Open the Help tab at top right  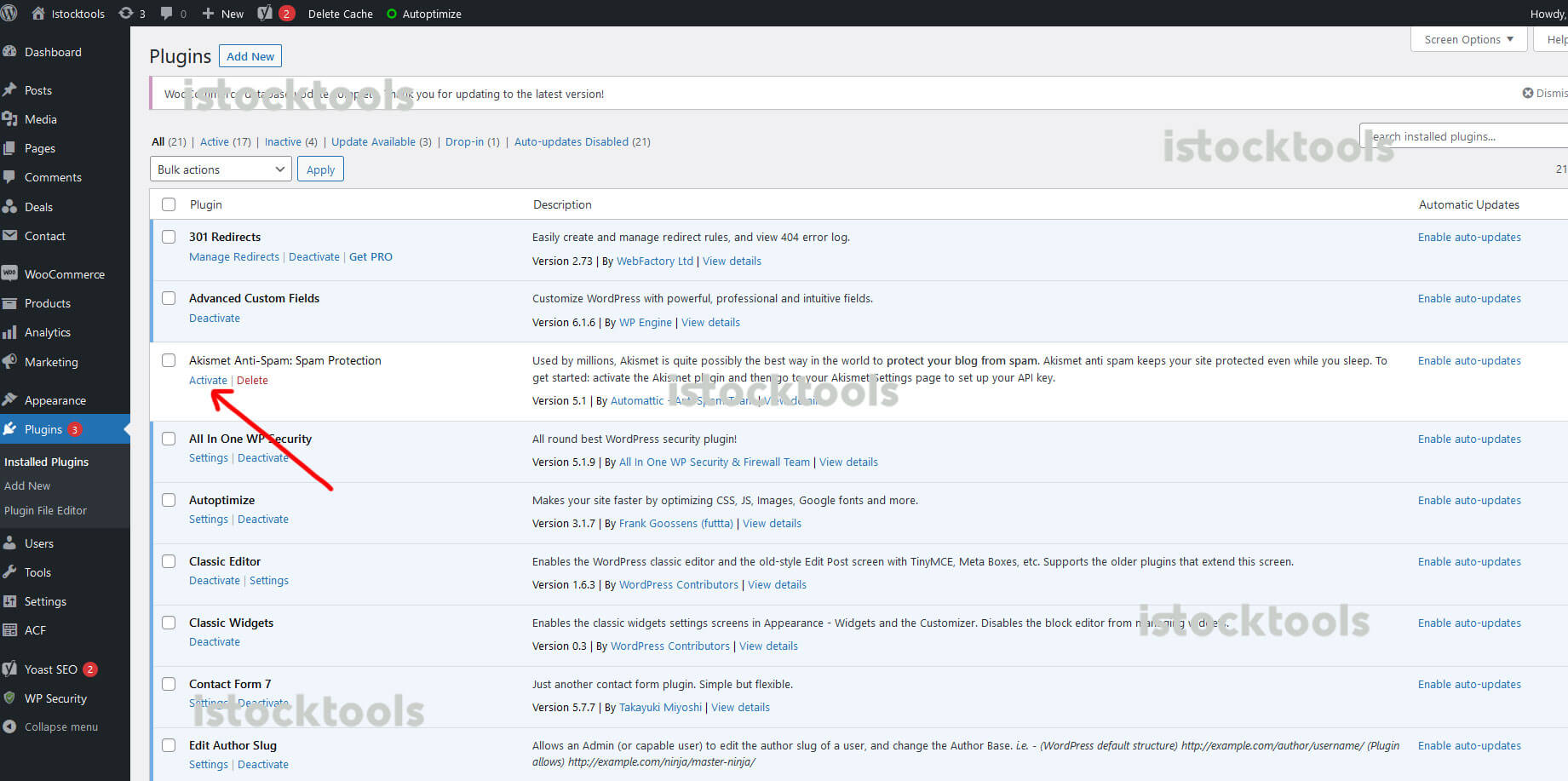[1551, 39]
